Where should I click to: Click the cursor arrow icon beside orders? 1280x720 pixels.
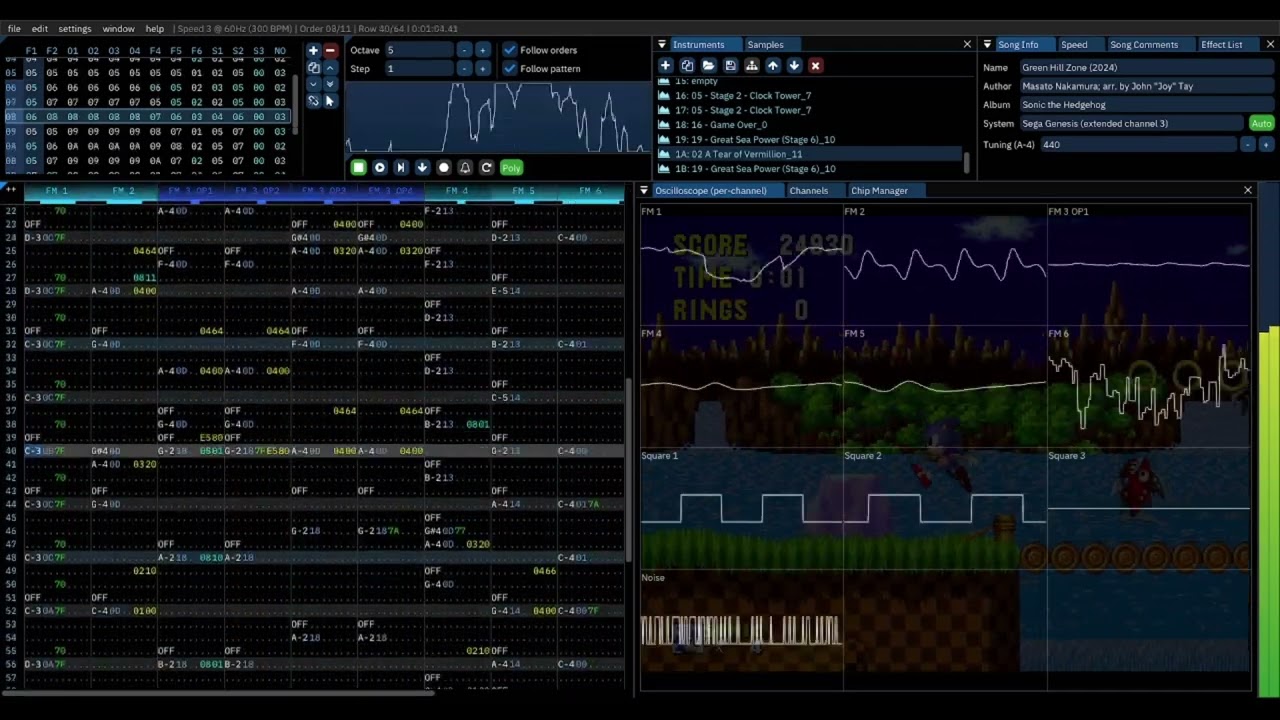(330, 101)
